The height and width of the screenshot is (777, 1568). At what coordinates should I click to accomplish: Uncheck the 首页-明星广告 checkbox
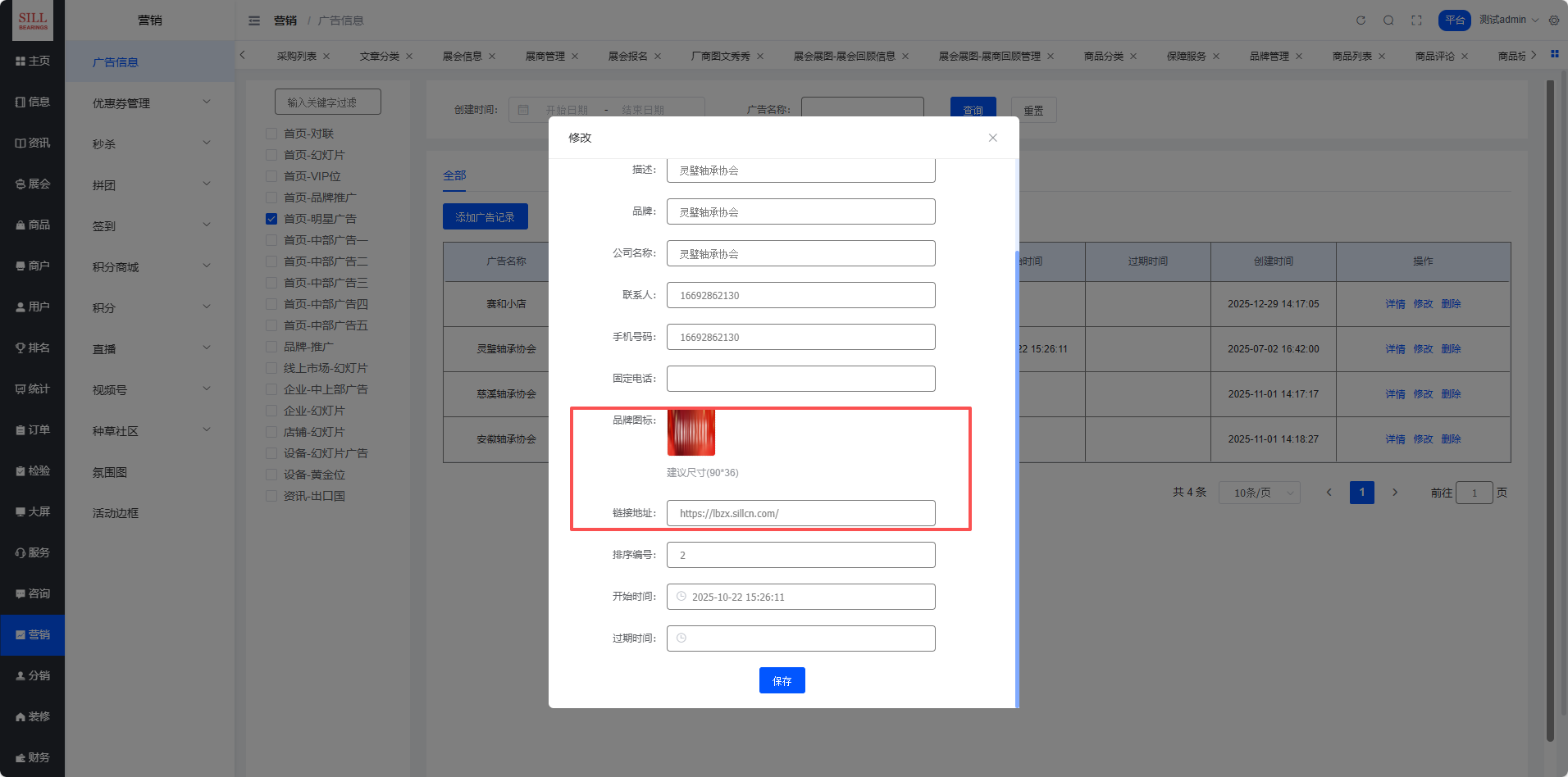271,219
